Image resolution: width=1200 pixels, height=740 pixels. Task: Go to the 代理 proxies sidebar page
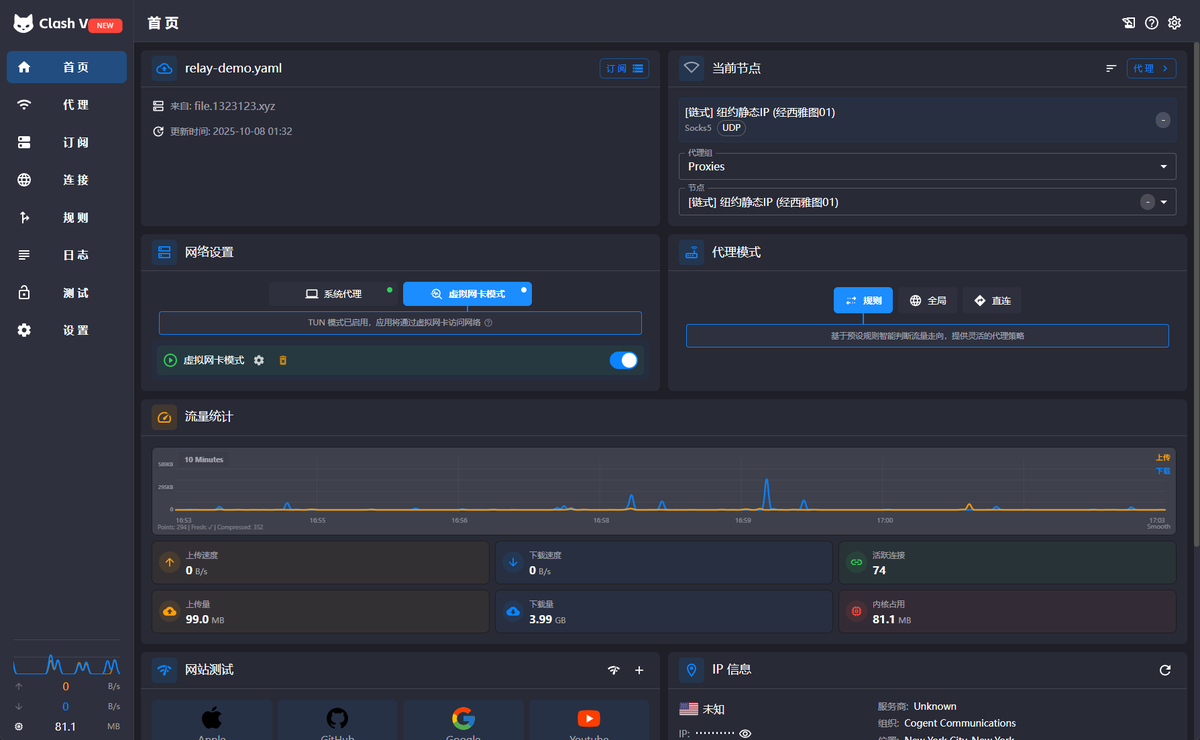66,105
